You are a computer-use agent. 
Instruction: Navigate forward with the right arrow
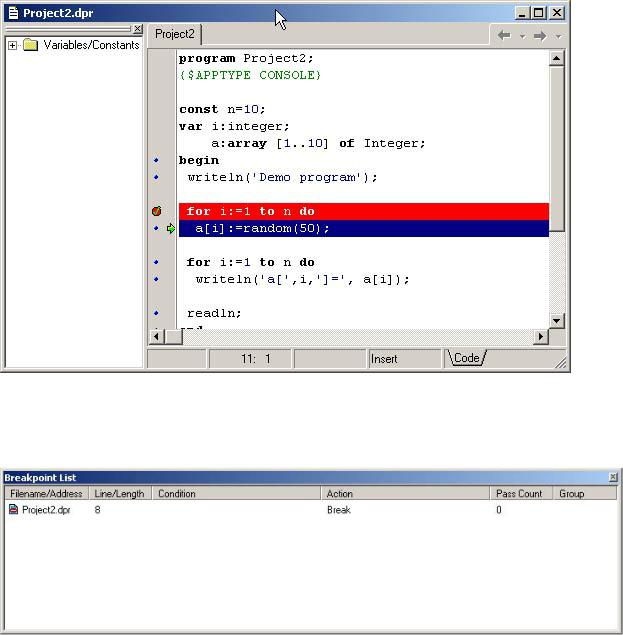[540, 36]
